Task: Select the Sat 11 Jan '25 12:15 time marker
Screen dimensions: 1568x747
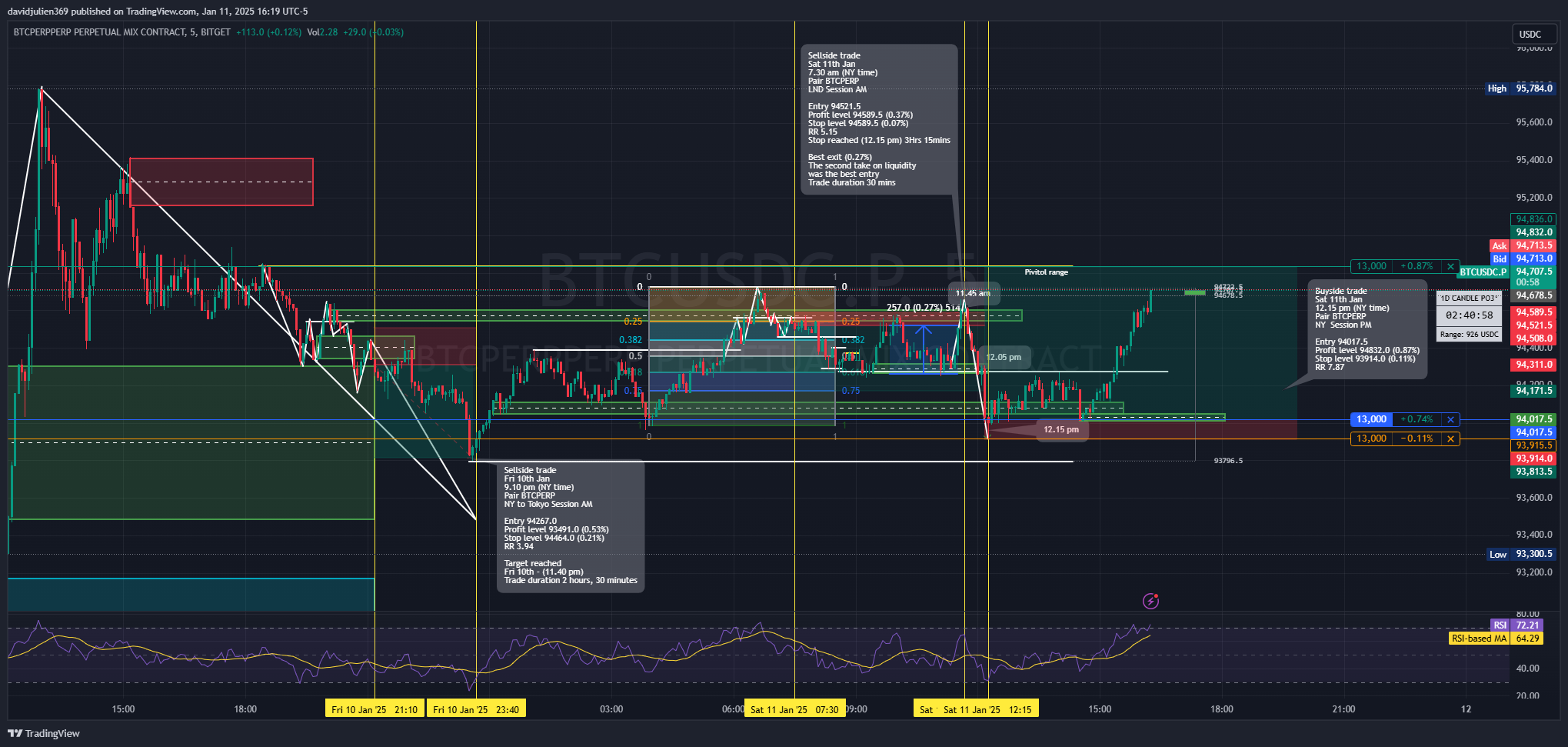Action: tap(987, 709)
